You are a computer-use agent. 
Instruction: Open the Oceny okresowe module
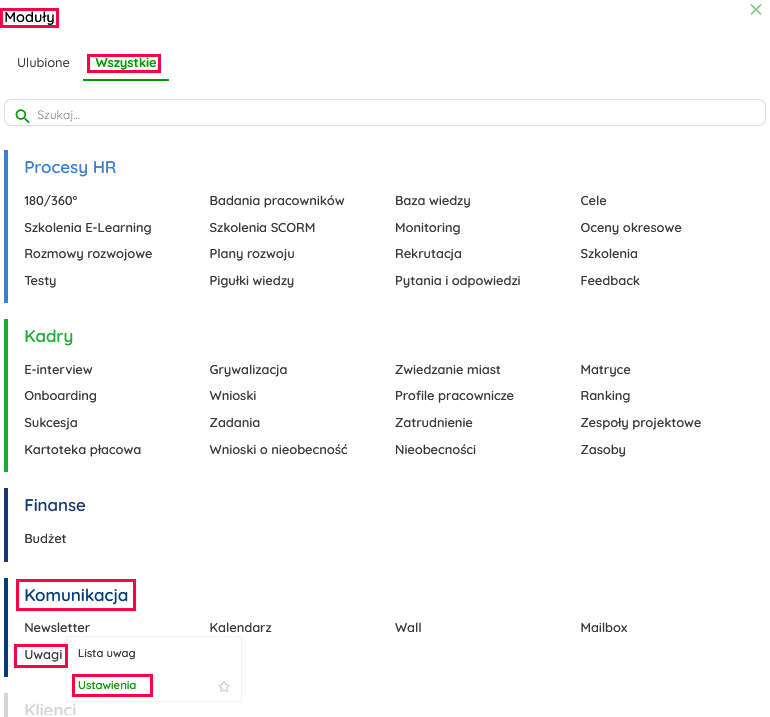[x=630, y=228]
